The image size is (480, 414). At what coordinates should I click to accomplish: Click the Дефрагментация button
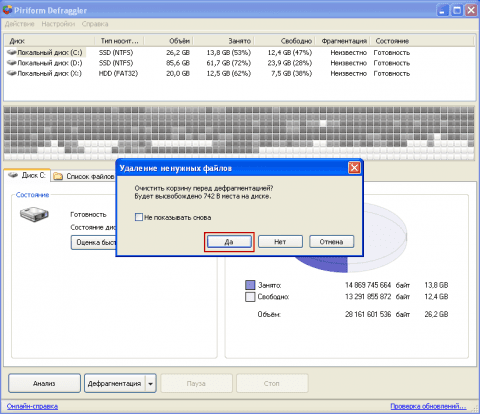114,383
